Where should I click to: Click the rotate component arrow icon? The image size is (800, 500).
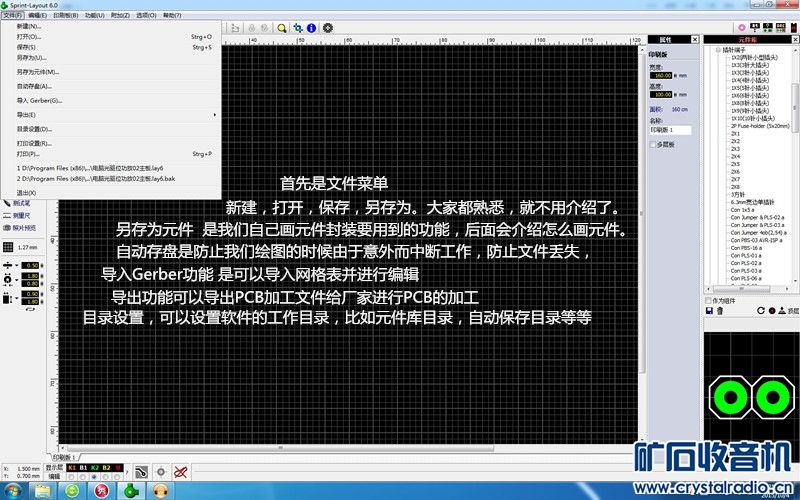[x=761, y=310]
